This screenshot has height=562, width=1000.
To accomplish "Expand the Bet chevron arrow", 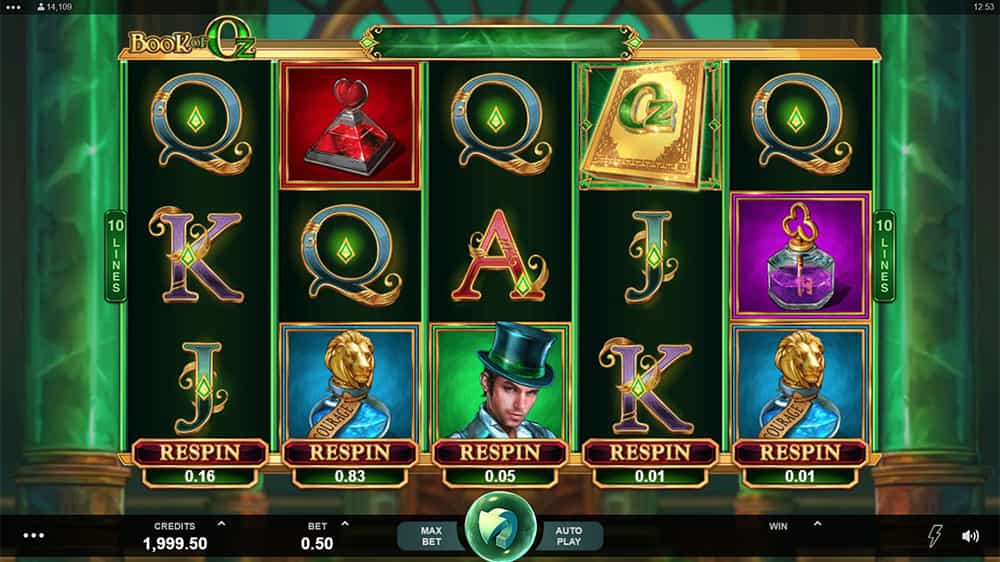I will tap(345, 524).
